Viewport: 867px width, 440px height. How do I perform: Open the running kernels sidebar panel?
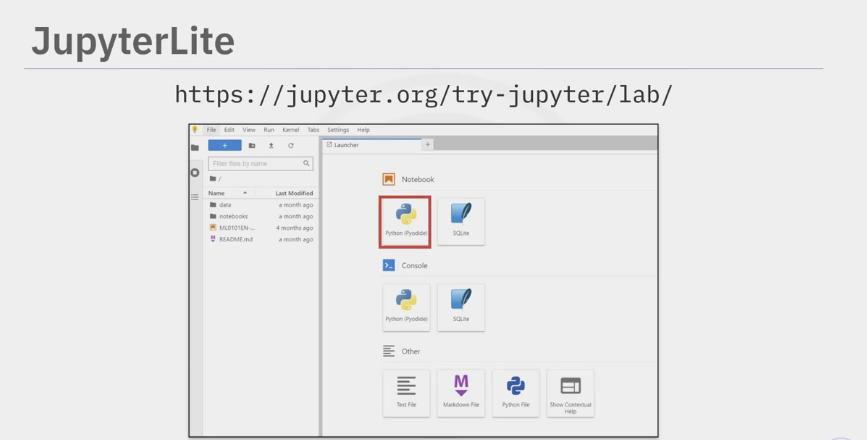(x=195, y=172)
